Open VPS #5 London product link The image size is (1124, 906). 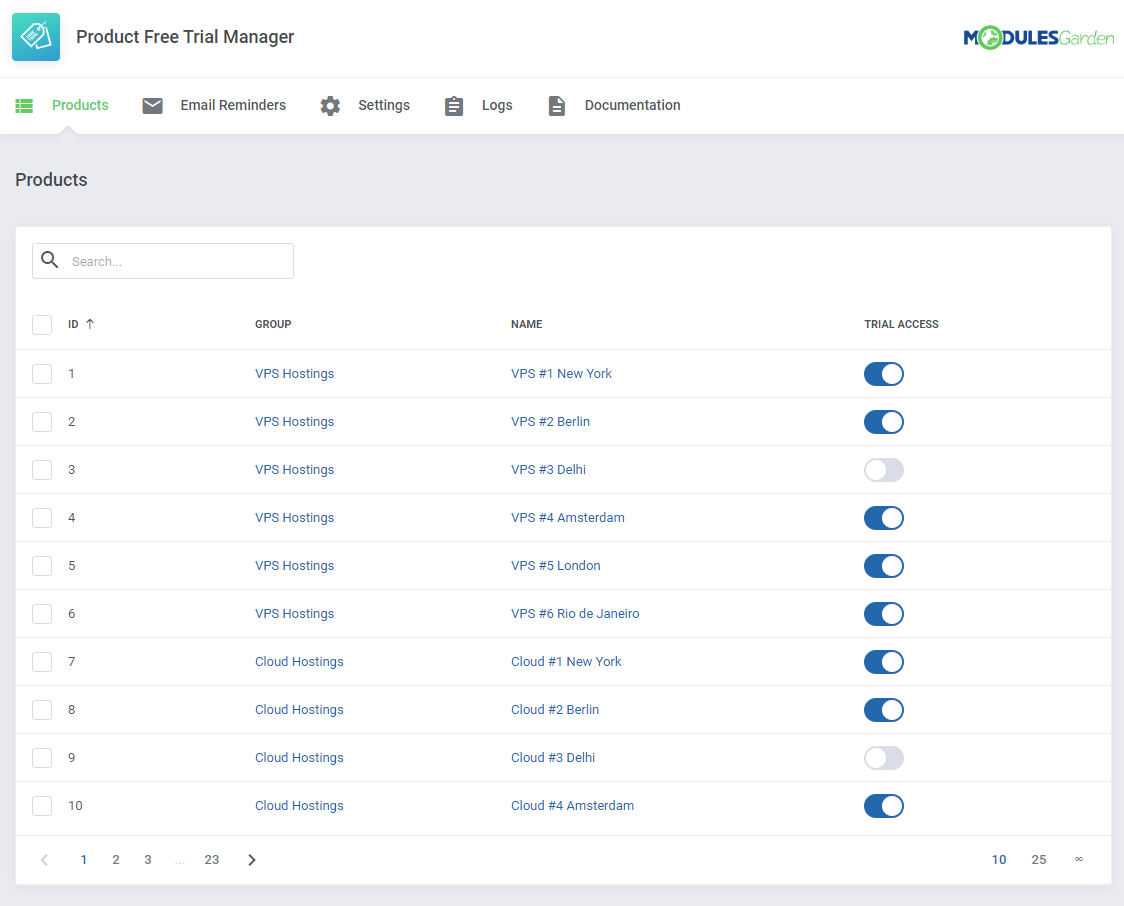pyautogui.click(x=556, y=566)
